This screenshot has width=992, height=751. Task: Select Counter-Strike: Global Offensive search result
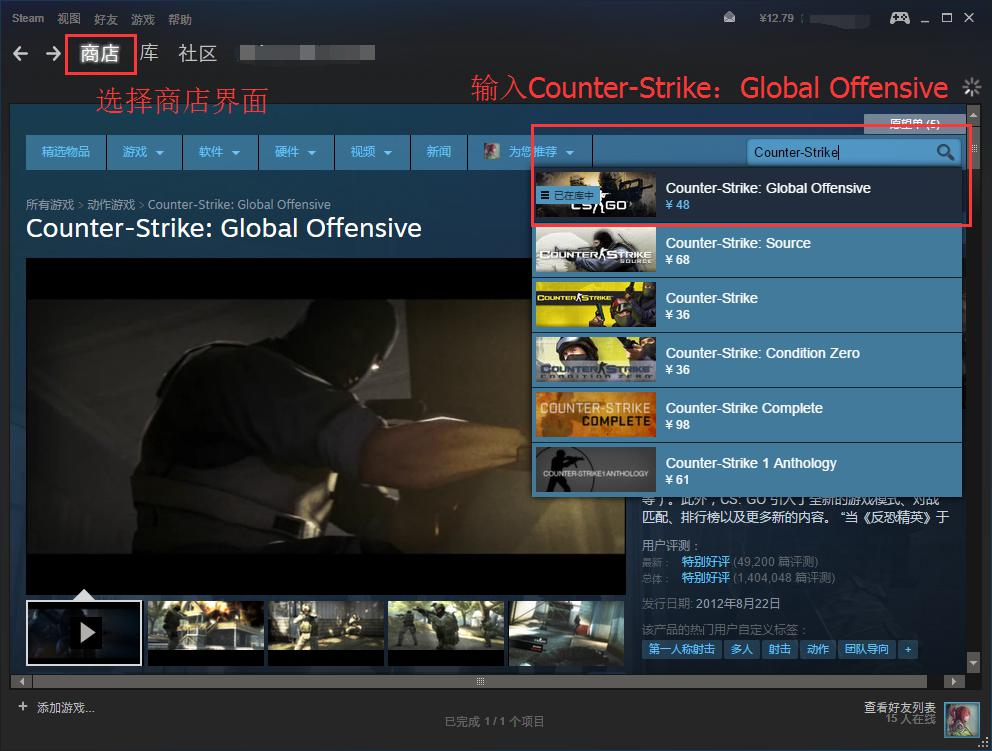(x=748, y=196)
